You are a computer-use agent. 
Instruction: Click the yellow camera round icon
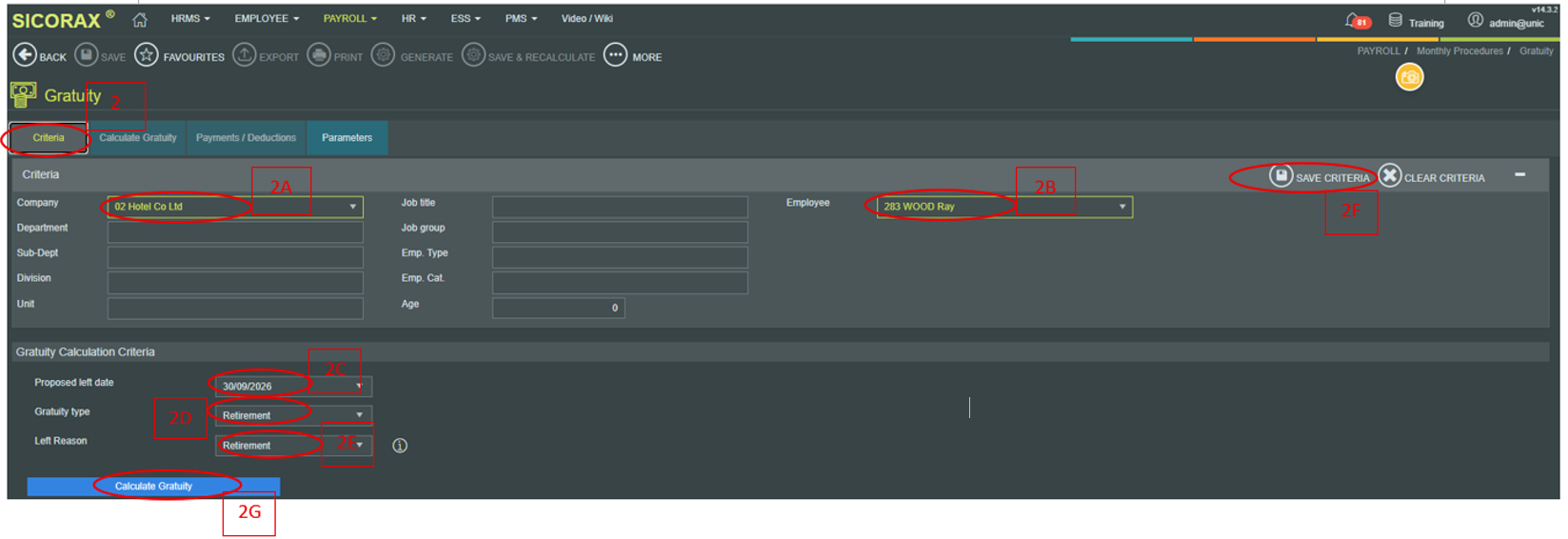1409,77
